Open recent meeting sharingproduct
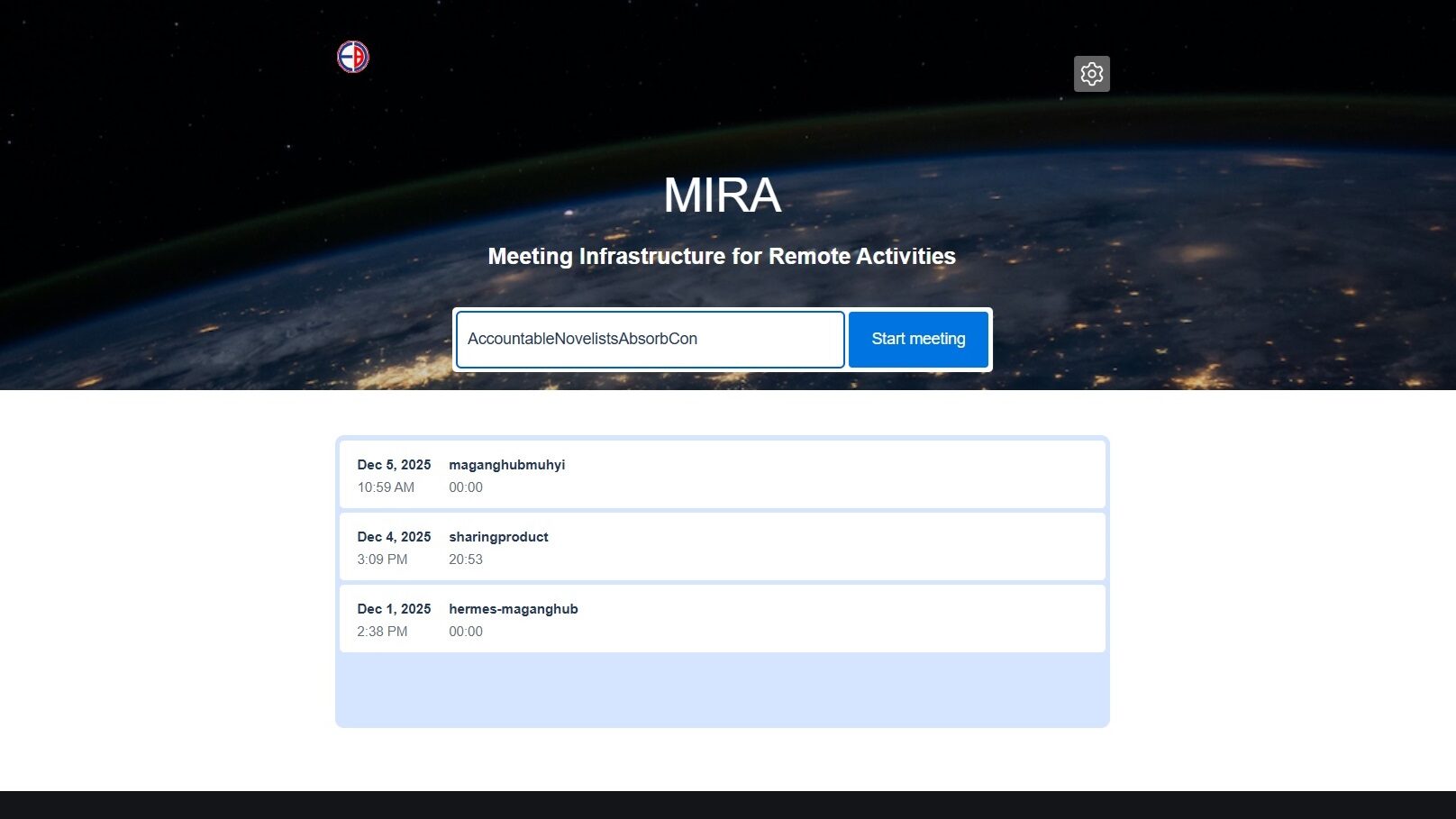Screen dimensions: 1456x819 (498, 537)
